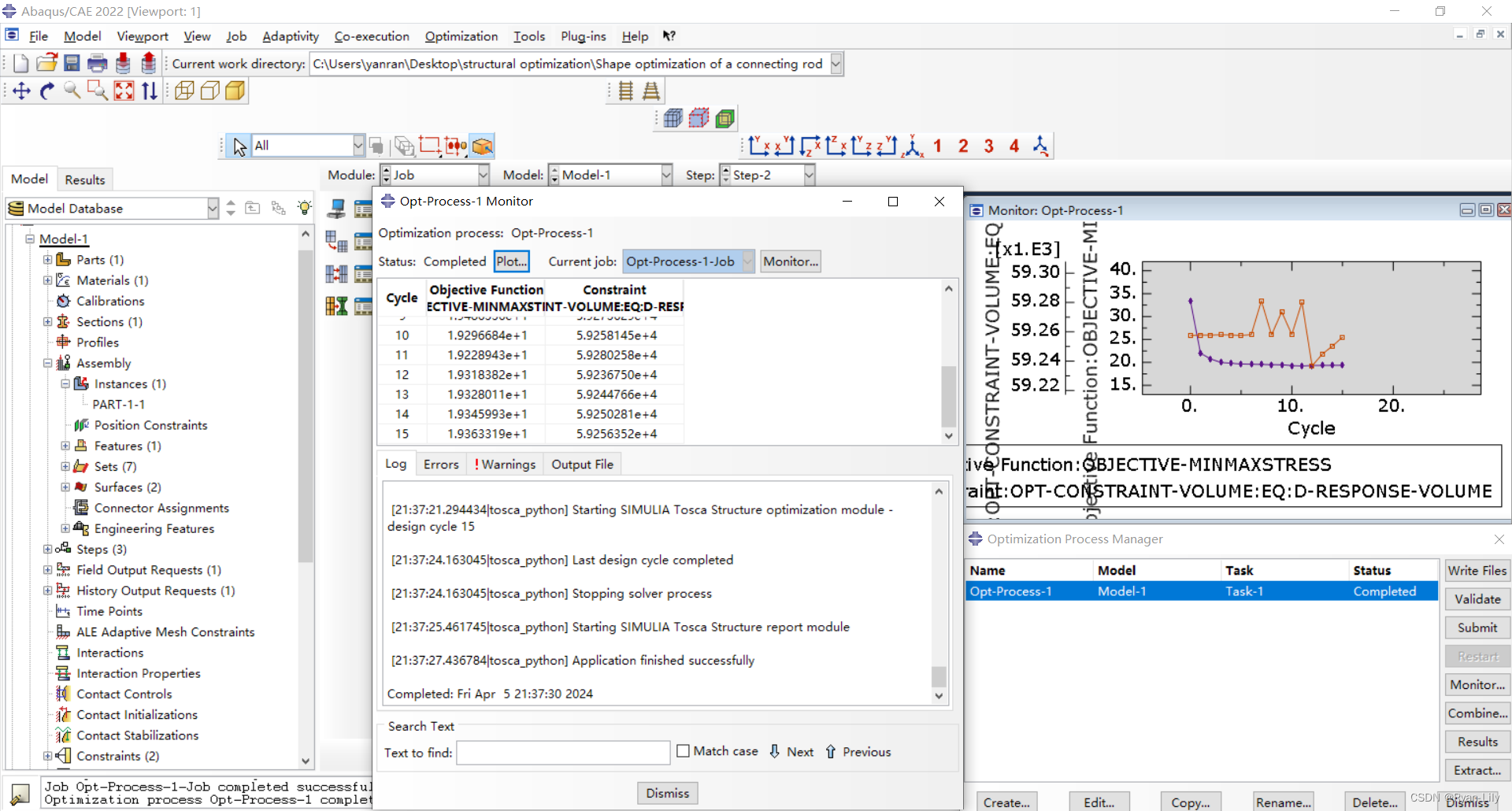This screenshot has width=1512, height=811.
Task: Click the Validate button
Action: pyautogui.click(x=1477, y=599)
